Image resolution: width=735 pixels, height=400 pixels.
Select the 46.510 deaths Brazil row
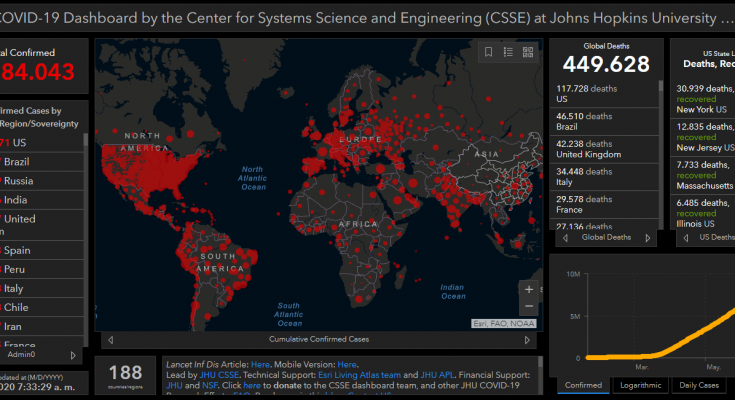coord(604,121)
